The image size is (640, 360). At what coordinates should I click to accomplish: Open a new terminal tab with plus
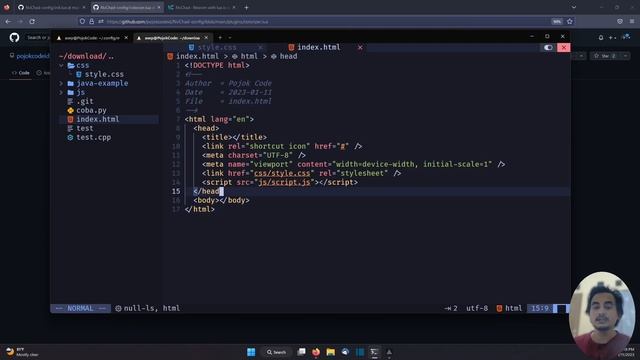coord(220,38)
